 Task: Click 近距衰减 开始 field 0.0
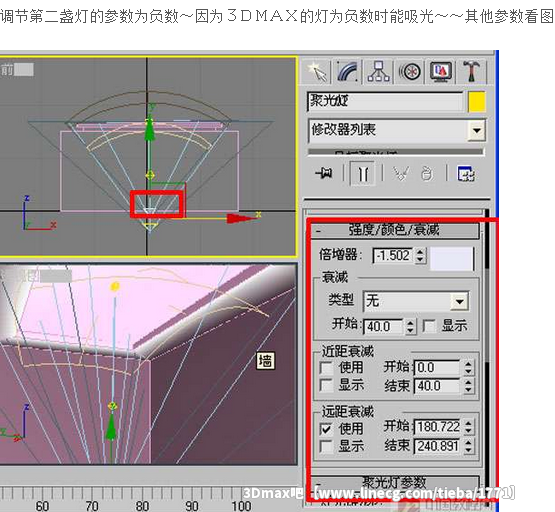click(437, 367)
